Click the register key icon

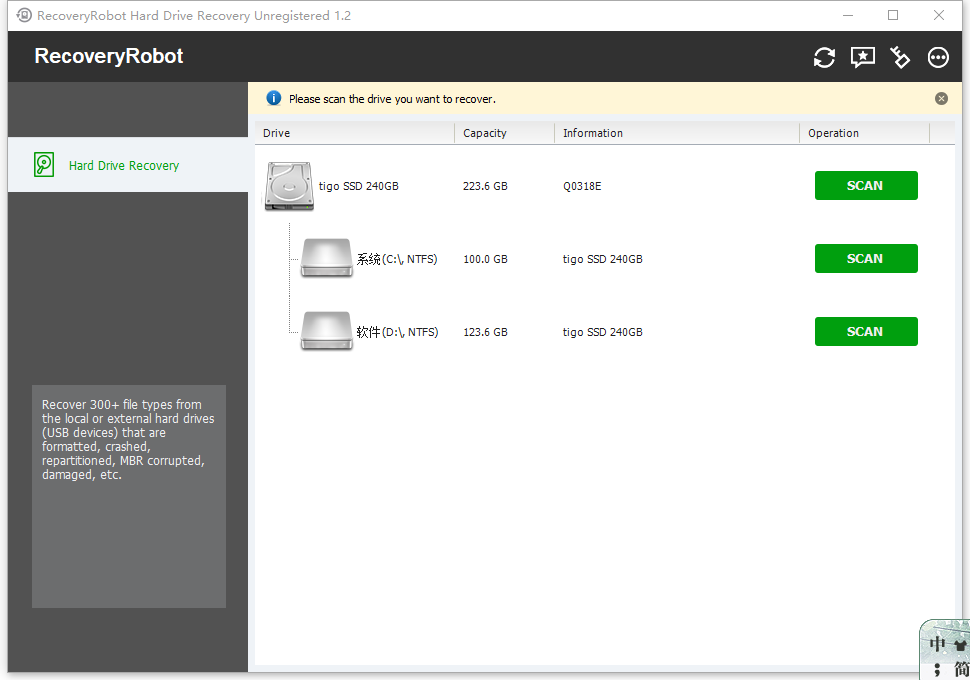coord(900,58)
